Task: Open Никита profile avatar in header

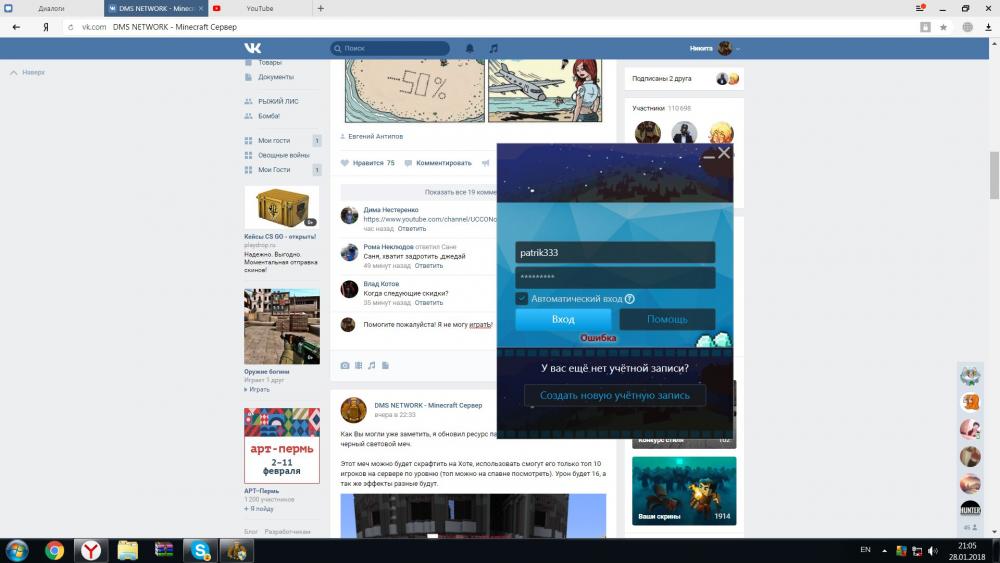Action: click(x=725, y=48)
